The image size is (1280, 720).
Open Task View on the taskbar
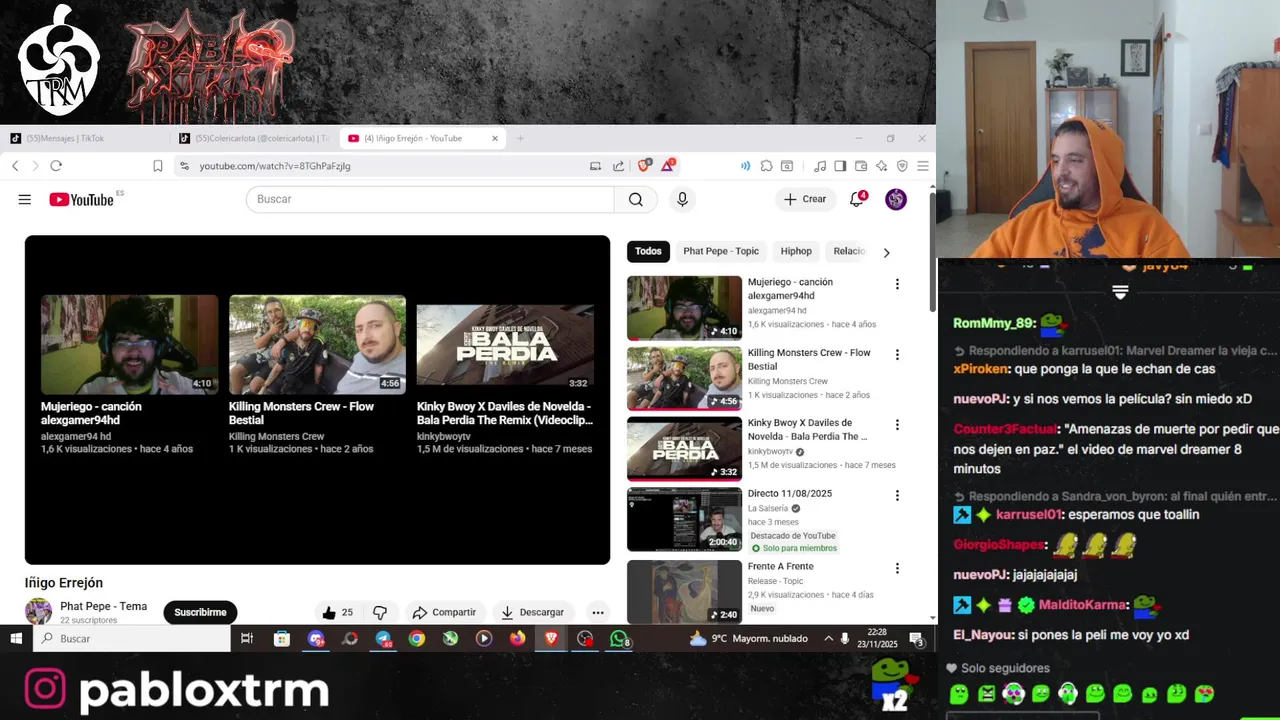click(247, 638)
